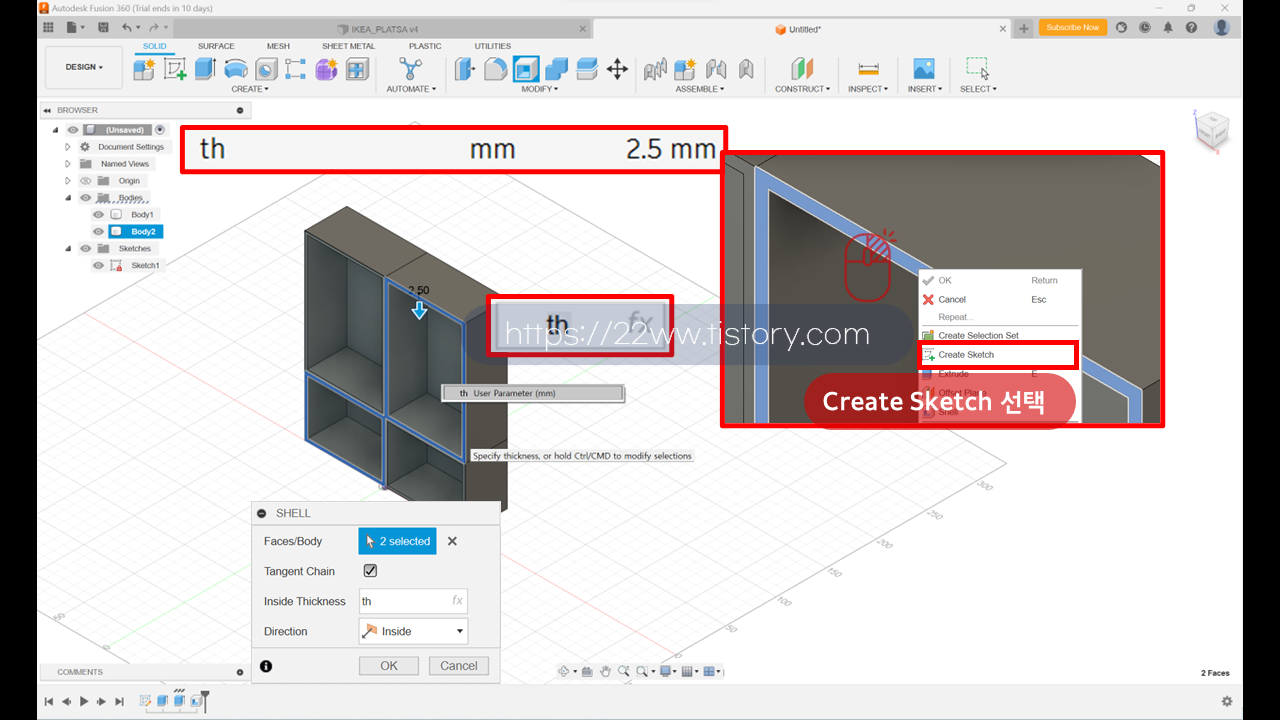1280x720 pixels.
Task: Click the Insert image icon
Action: pos(924,68)
